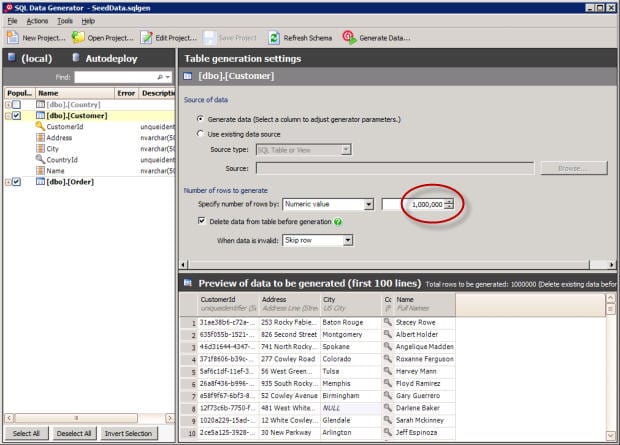620x445 pixels.
Task: Click the preview grid icon in Preview header
Action: 188,283
